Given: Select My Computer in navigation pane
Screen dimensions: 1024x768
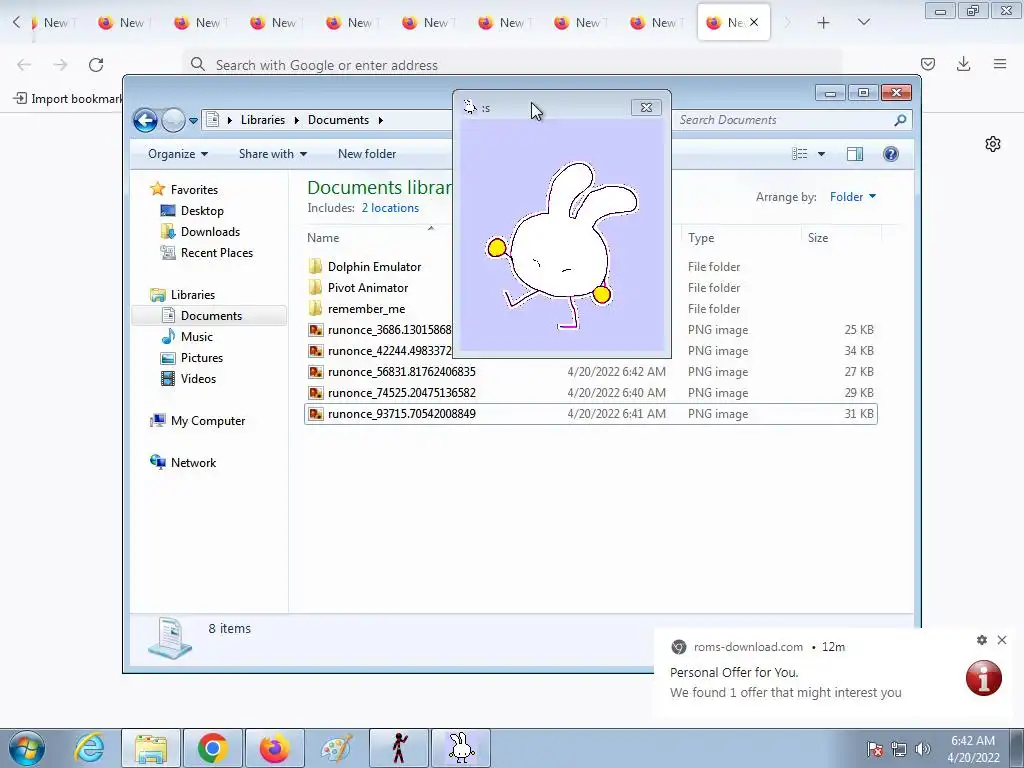Looking at the screenshot, I should pos(208,421).
